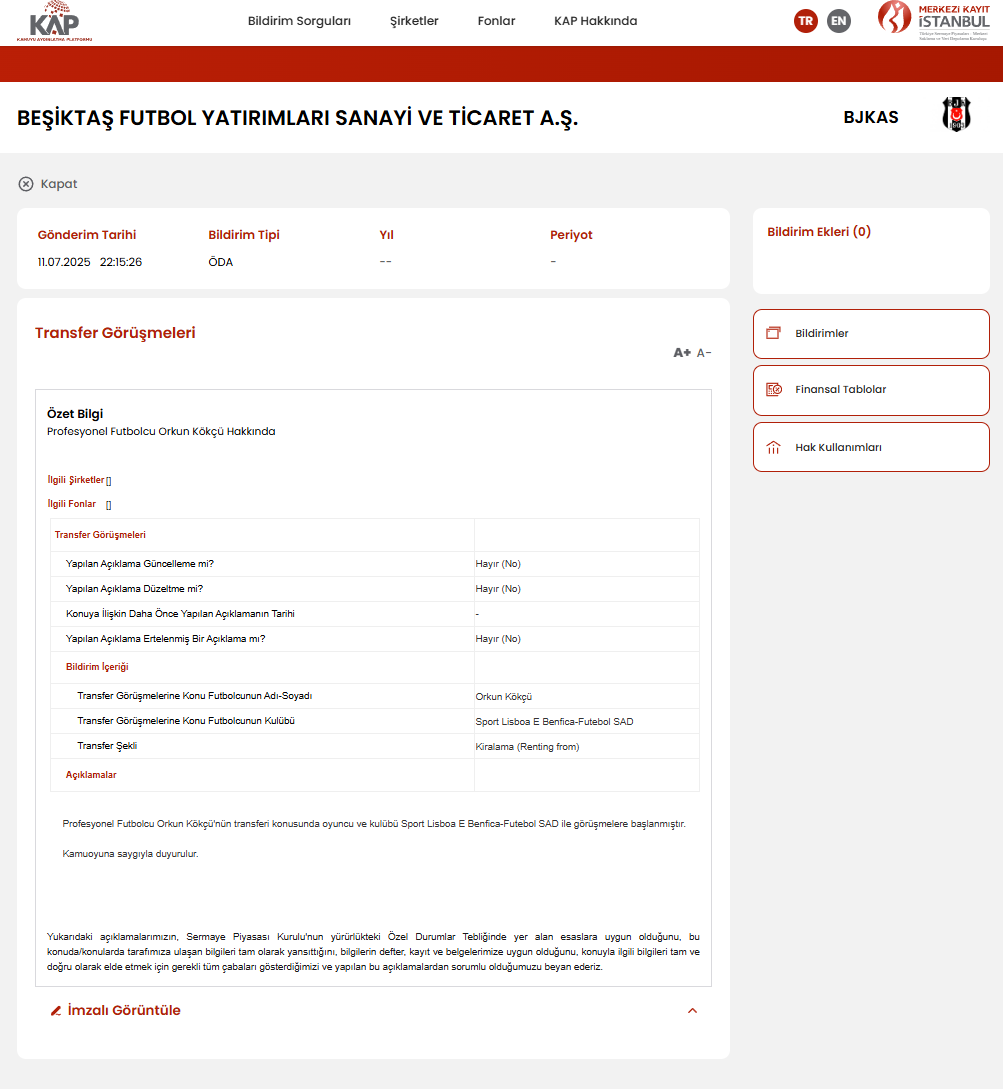Click the Finansal Tablolar chart icon

[x=774, y=390]
